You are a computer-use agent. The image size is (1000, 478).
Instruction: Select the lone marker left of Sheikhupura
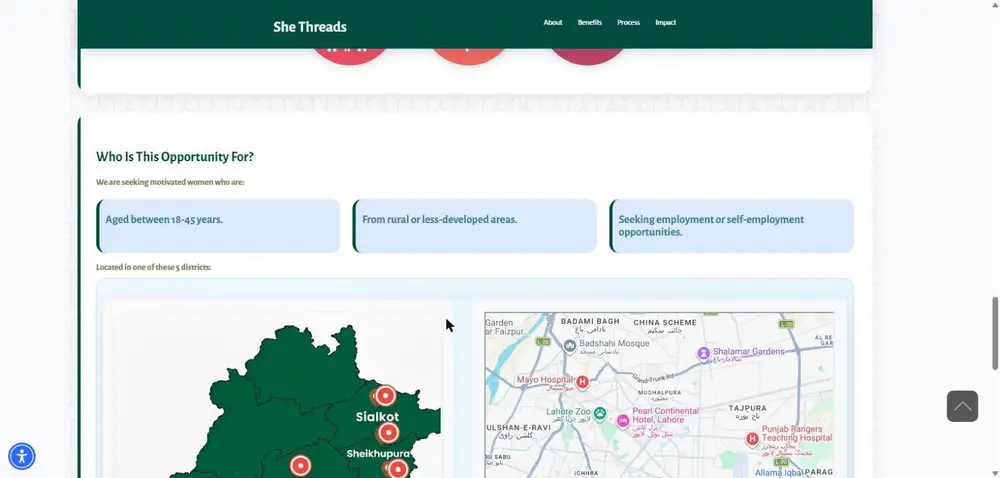[300, 466]
